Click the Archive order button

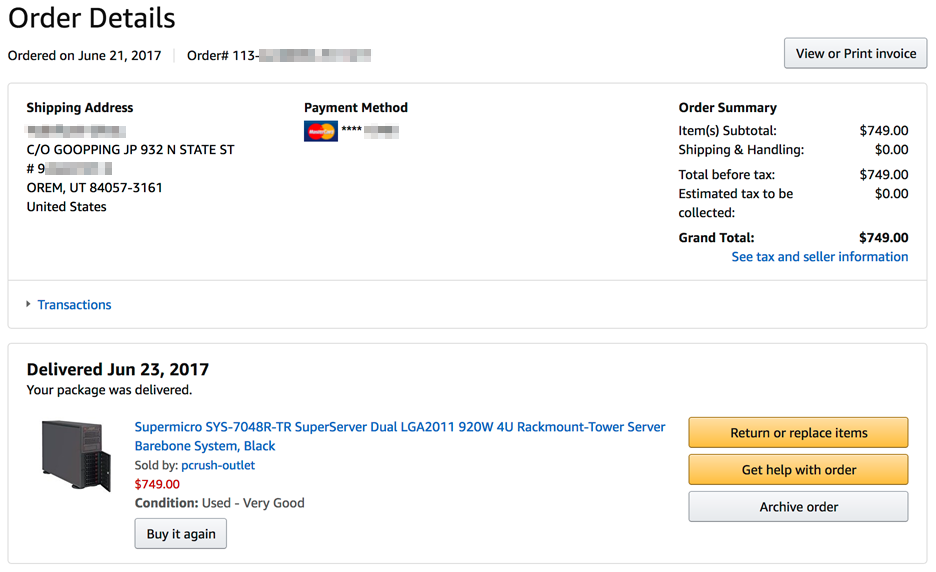pyautogui.click(x=798, y=507)
